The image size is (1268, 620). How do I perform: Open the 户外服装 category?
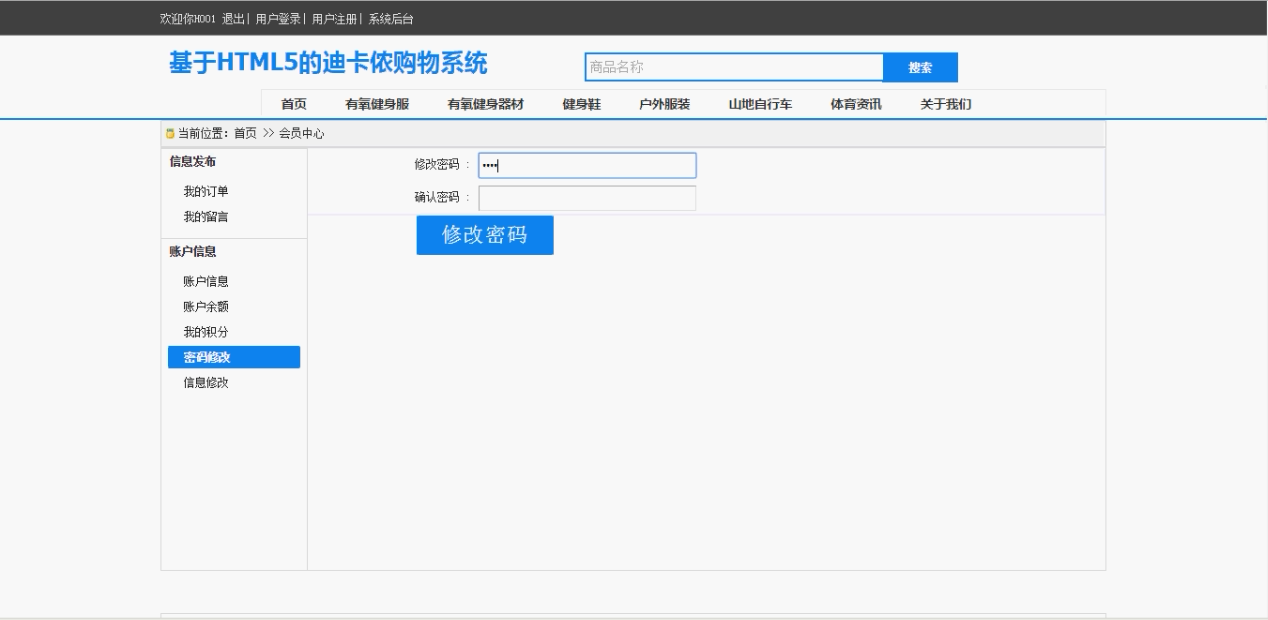click(664, 104)
